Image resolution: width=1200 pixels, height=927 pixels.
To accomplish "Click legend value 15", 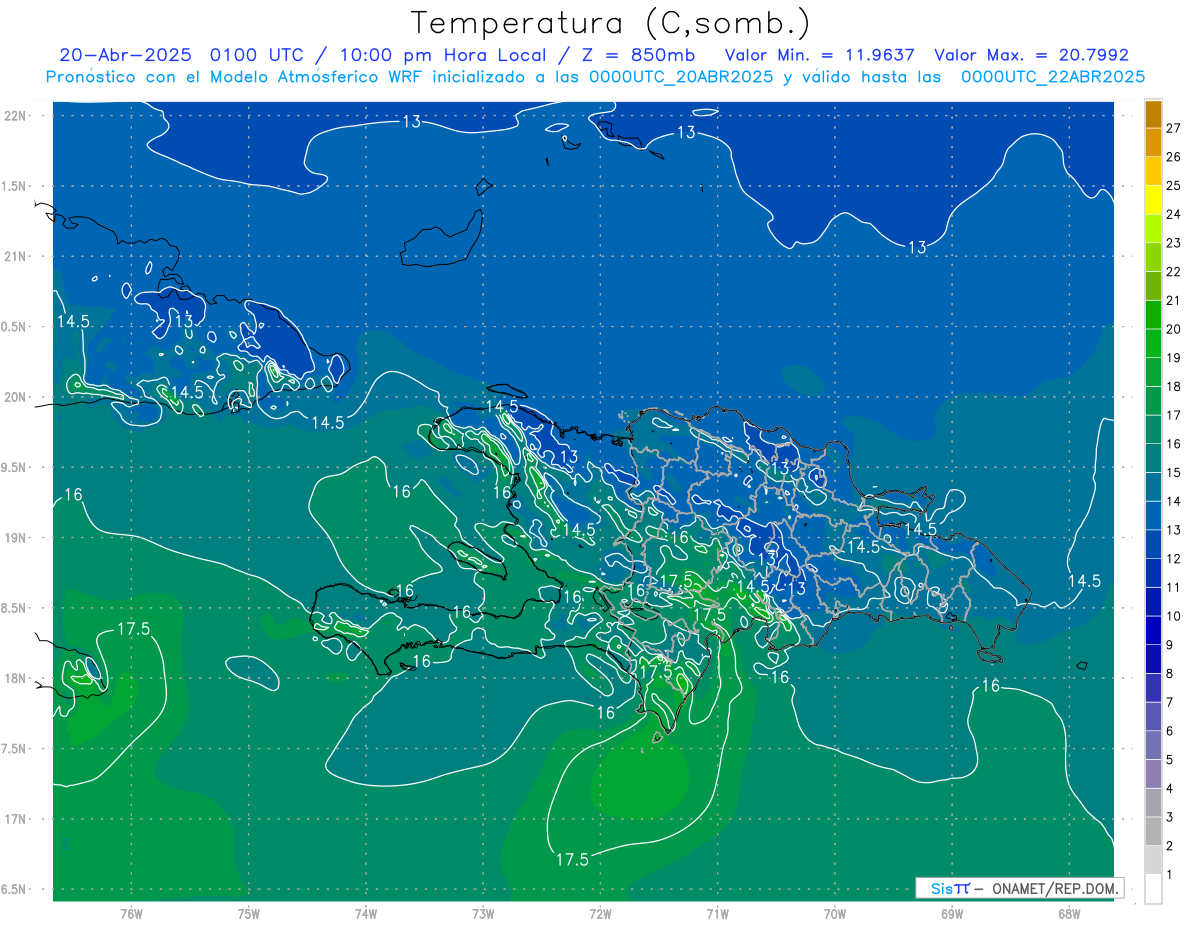I will point(1173,473).
